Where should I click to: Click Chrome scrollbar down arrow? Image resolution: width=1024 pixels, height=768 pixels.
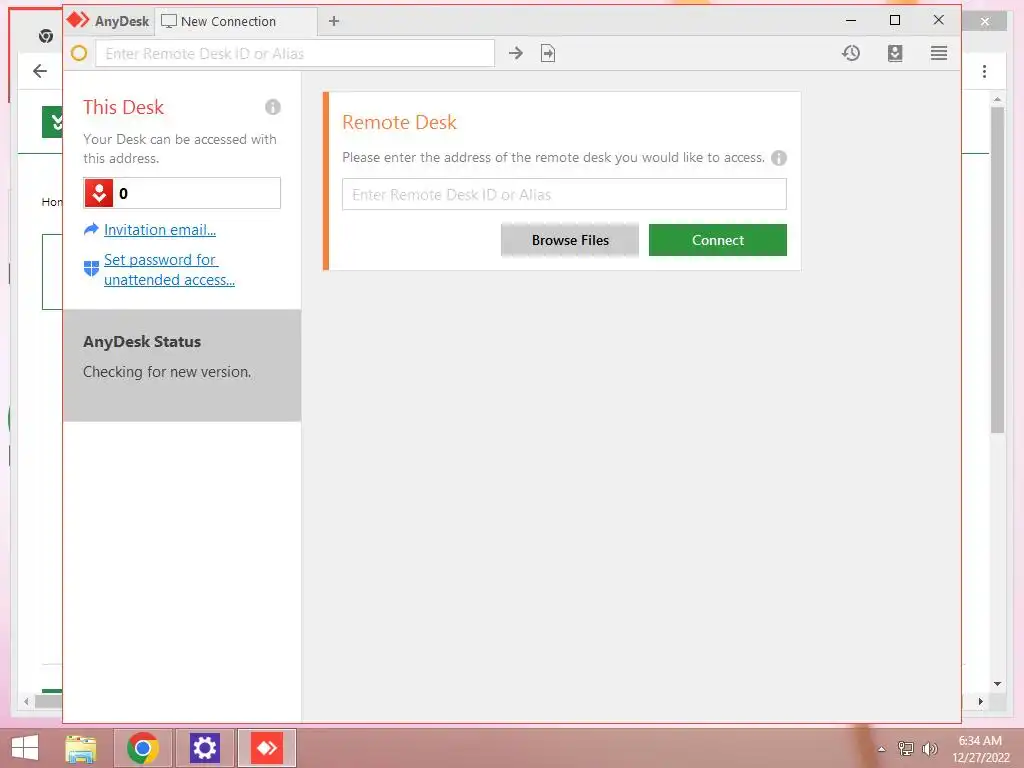coord(997,684)
